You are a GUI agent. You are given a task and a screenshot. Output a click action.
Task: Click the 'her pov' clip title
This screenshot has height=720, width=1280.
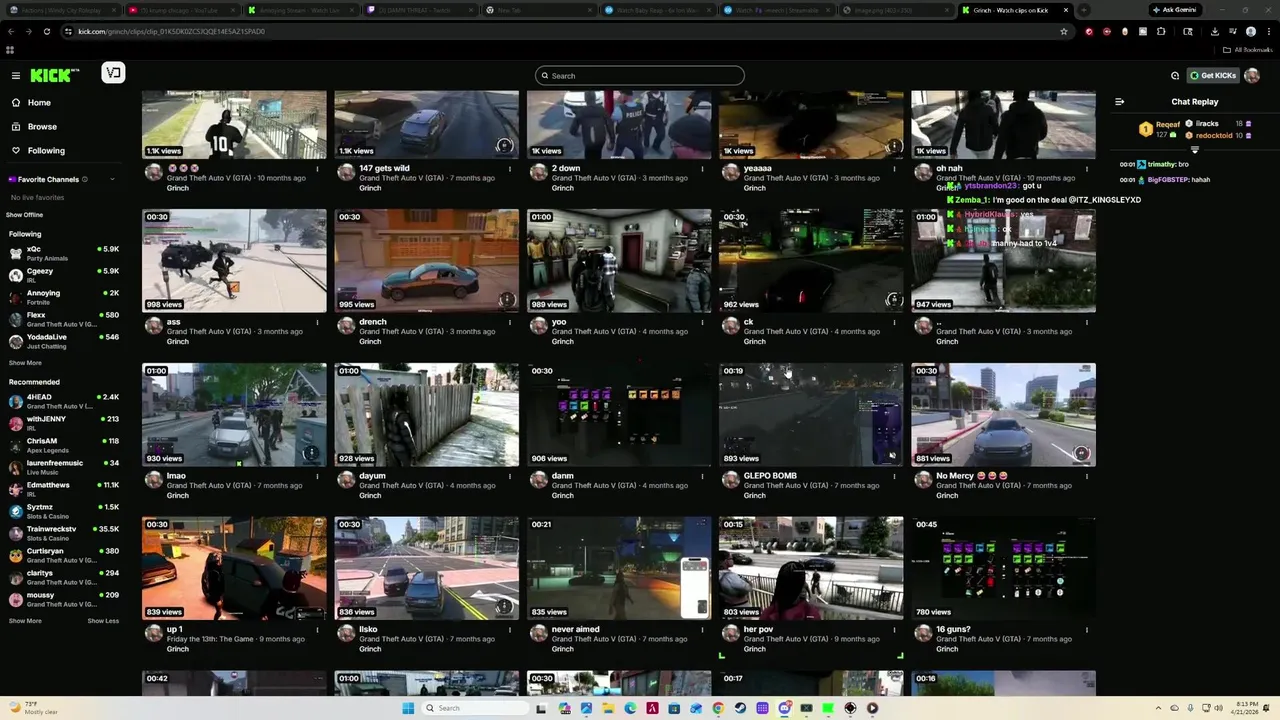pyautogui.click(x=758, y=630)
